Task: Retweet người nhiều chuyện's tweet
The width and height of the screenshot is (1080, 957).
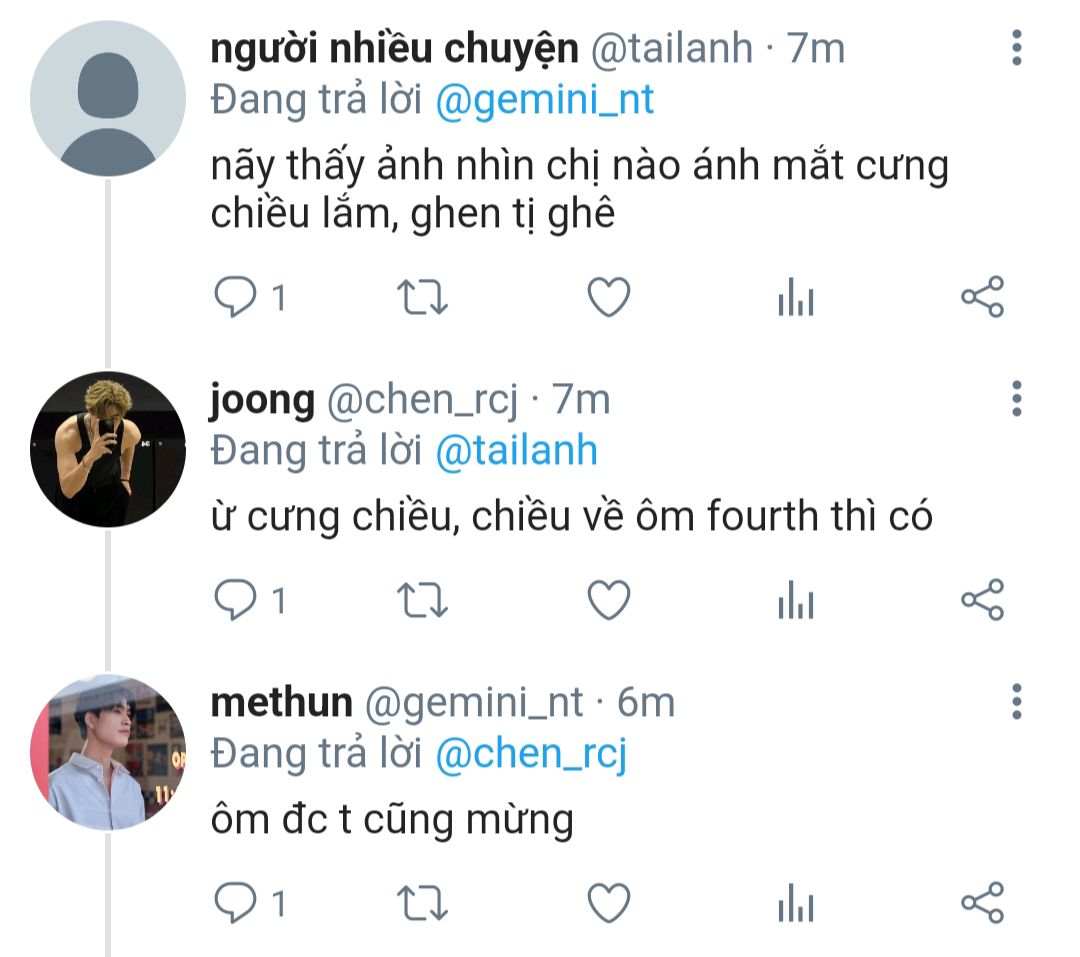Action: coord(422,297)
